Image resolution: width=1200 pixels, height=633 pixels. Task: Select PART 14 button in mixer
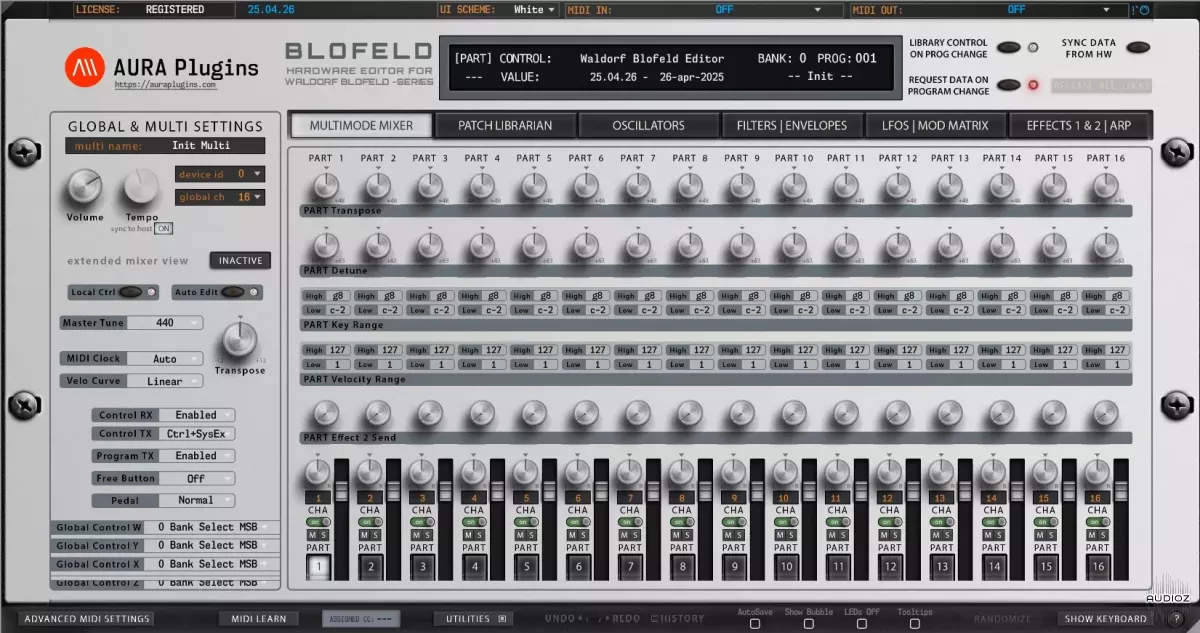click(994, 567)
